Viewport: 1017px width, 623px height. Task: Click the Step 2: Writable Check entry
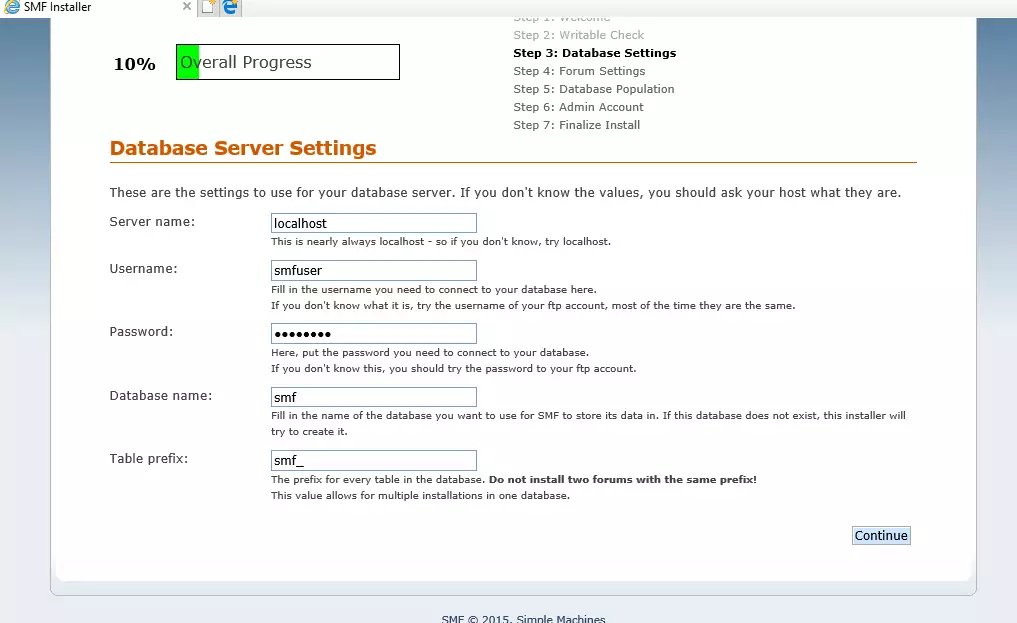click(x=579, y=35)
